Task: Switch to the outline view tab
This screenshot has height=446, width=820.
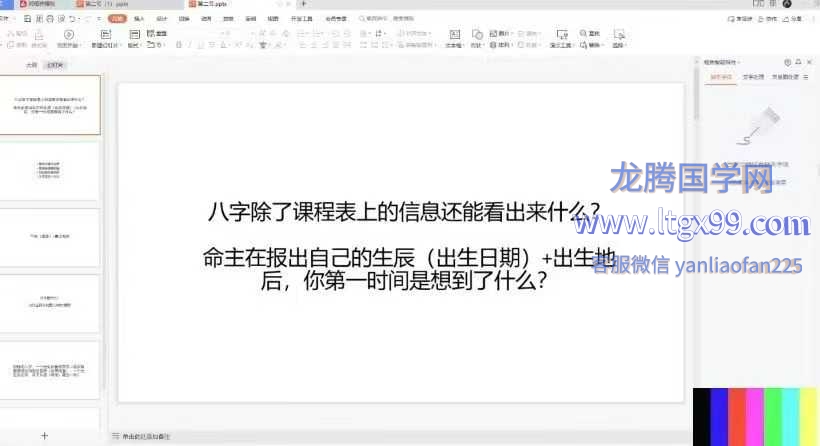Action: (x=32, y=64)
